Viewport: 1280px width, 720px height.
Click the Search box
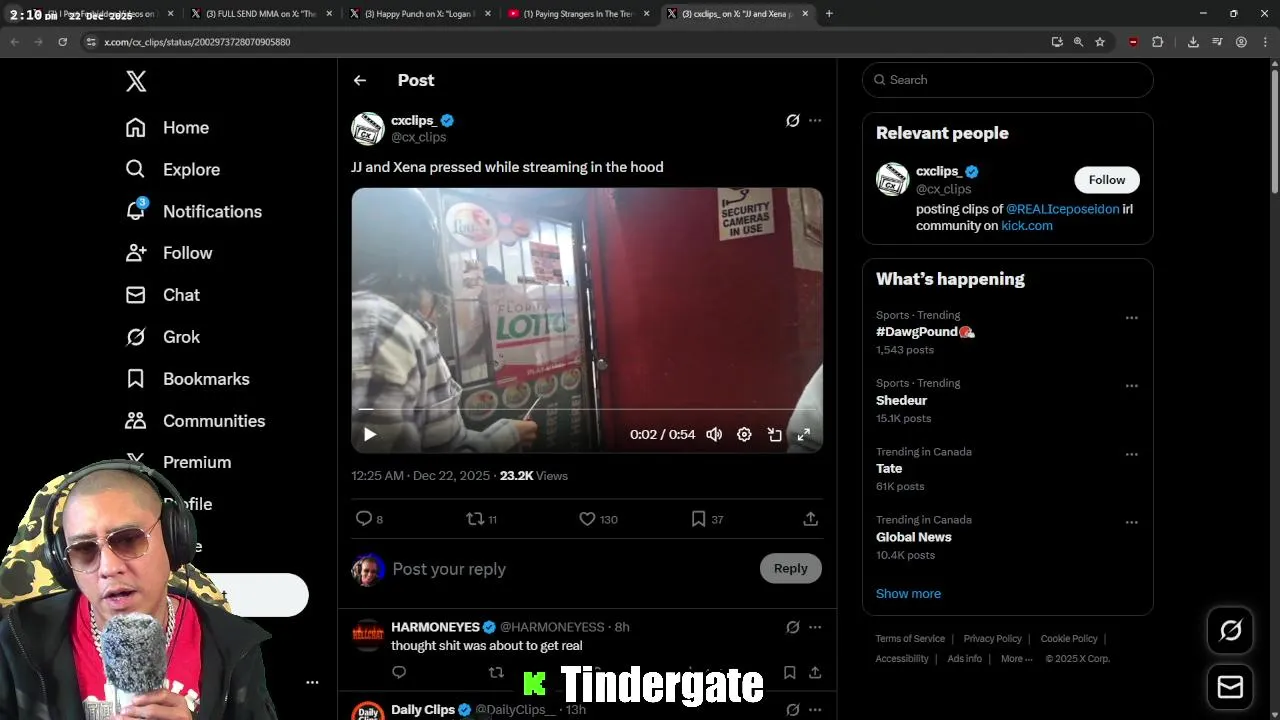tap(1007, 80)
